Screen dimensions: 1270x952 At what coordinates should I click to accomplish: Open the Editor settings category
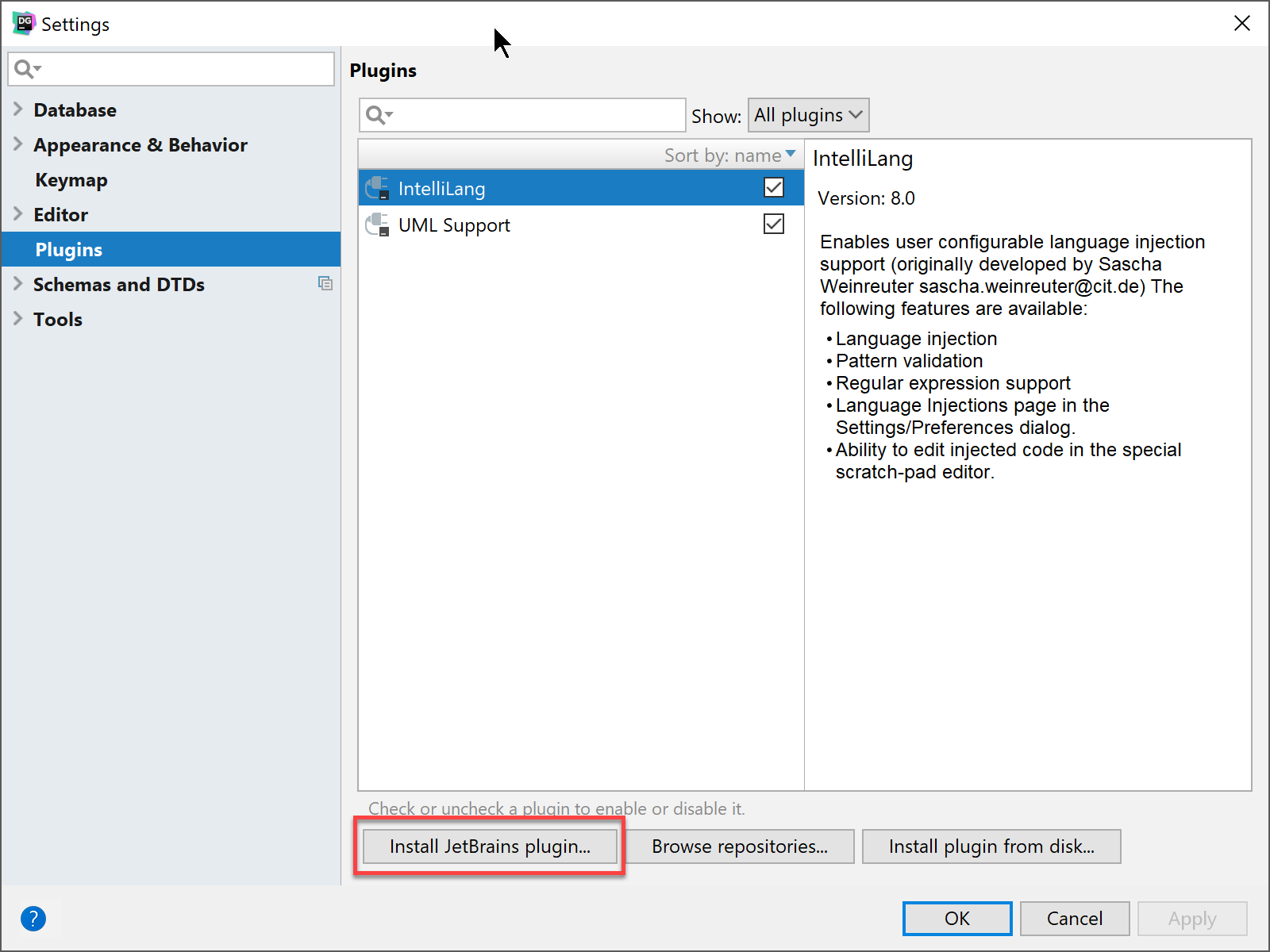tap(61, 215)
